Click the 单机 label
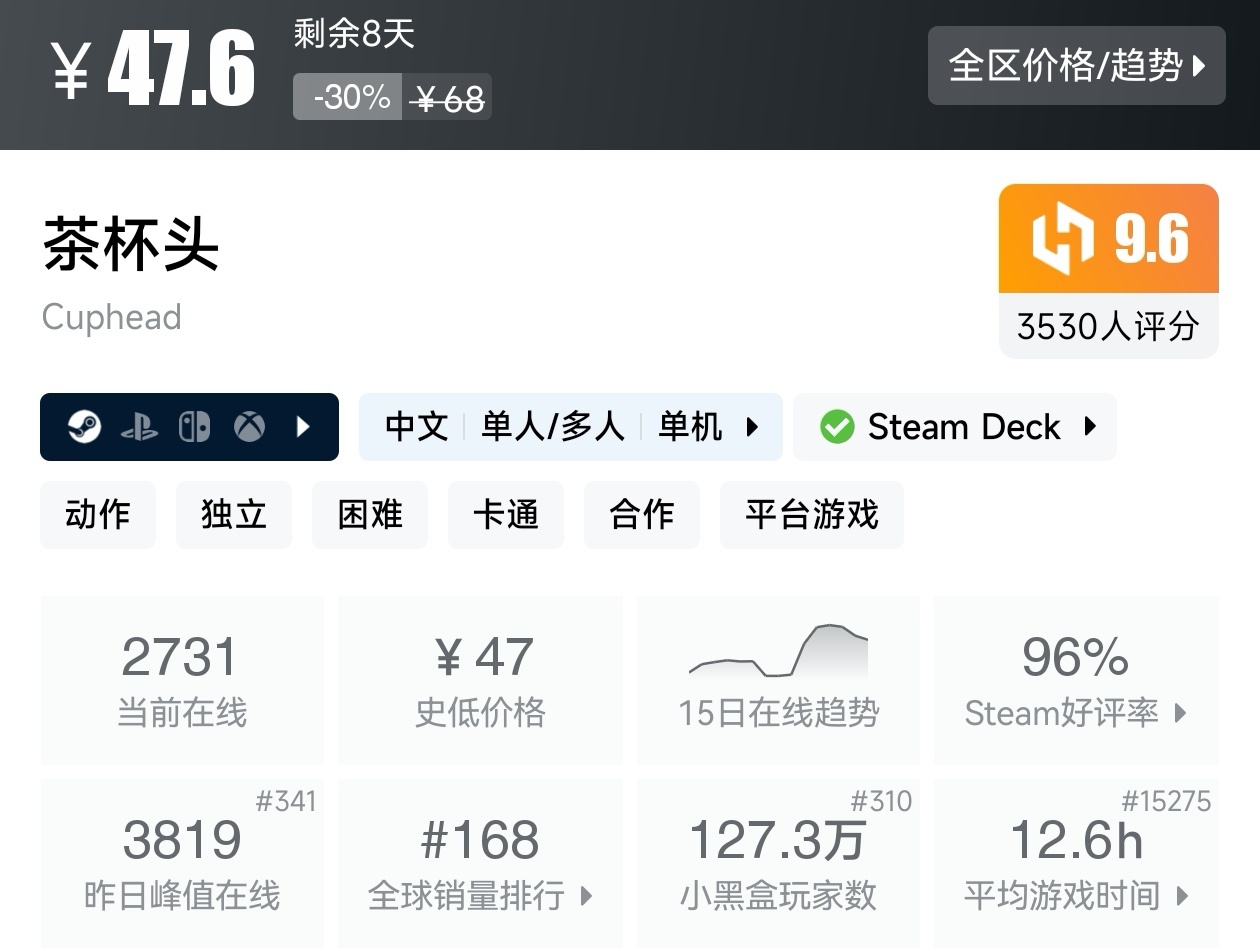Viewport: 1260px width, 951px height. (x=690, y=427)
